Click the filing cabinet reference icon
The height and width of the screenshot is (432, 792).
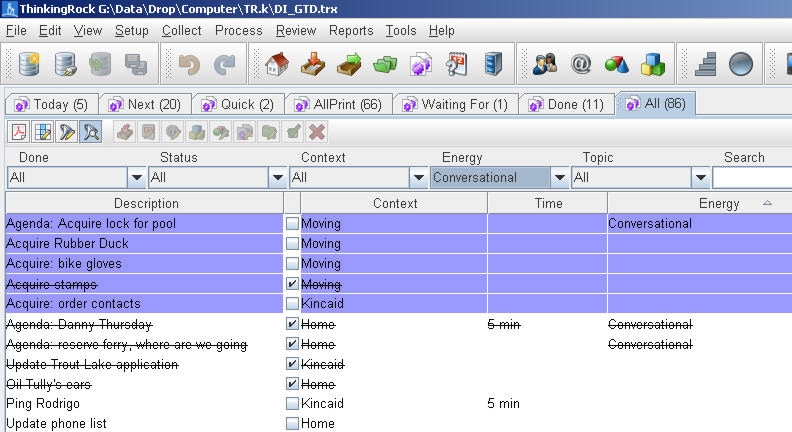tap(492, 64)
